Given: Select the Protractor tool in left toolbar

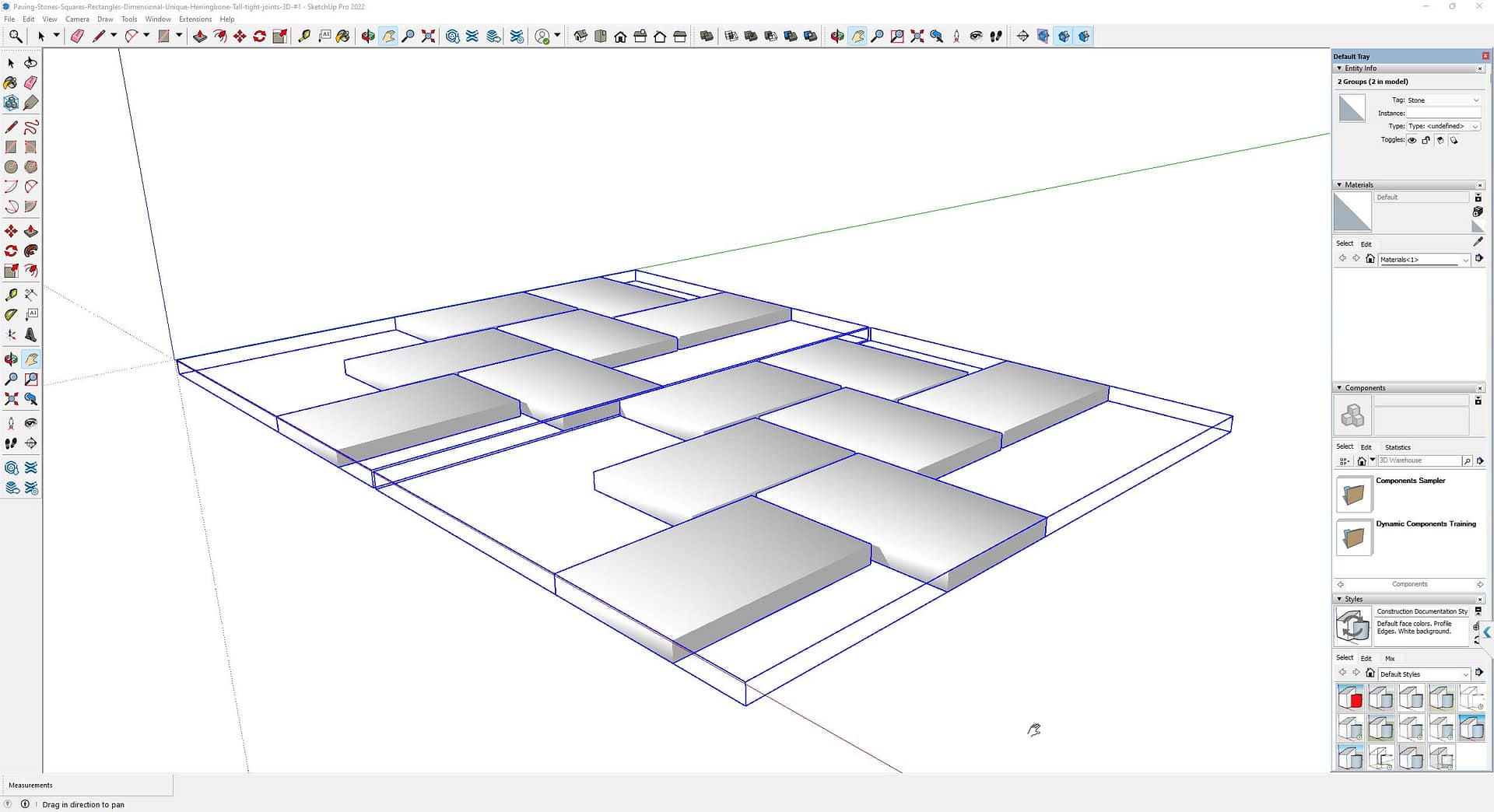Looking at the screenshot, I should coord(11,315).
